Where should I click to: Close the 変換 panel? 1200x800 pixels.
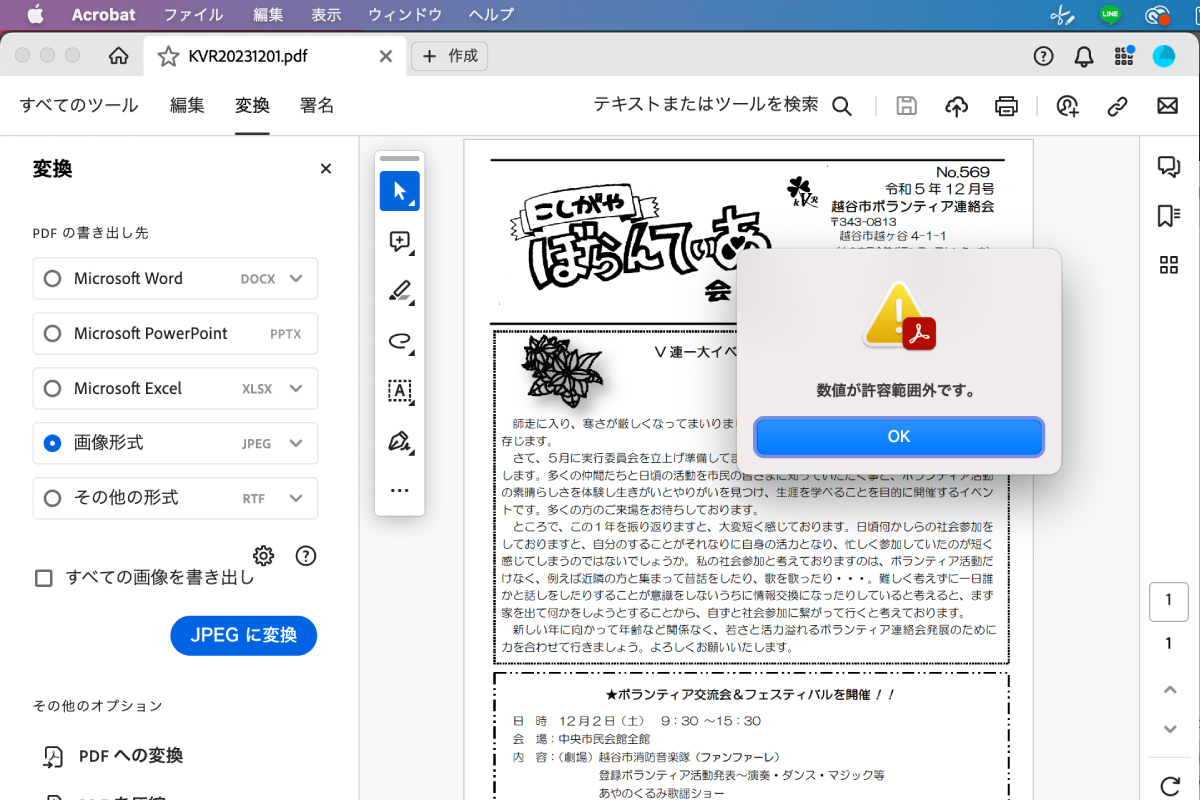(325, 169)
